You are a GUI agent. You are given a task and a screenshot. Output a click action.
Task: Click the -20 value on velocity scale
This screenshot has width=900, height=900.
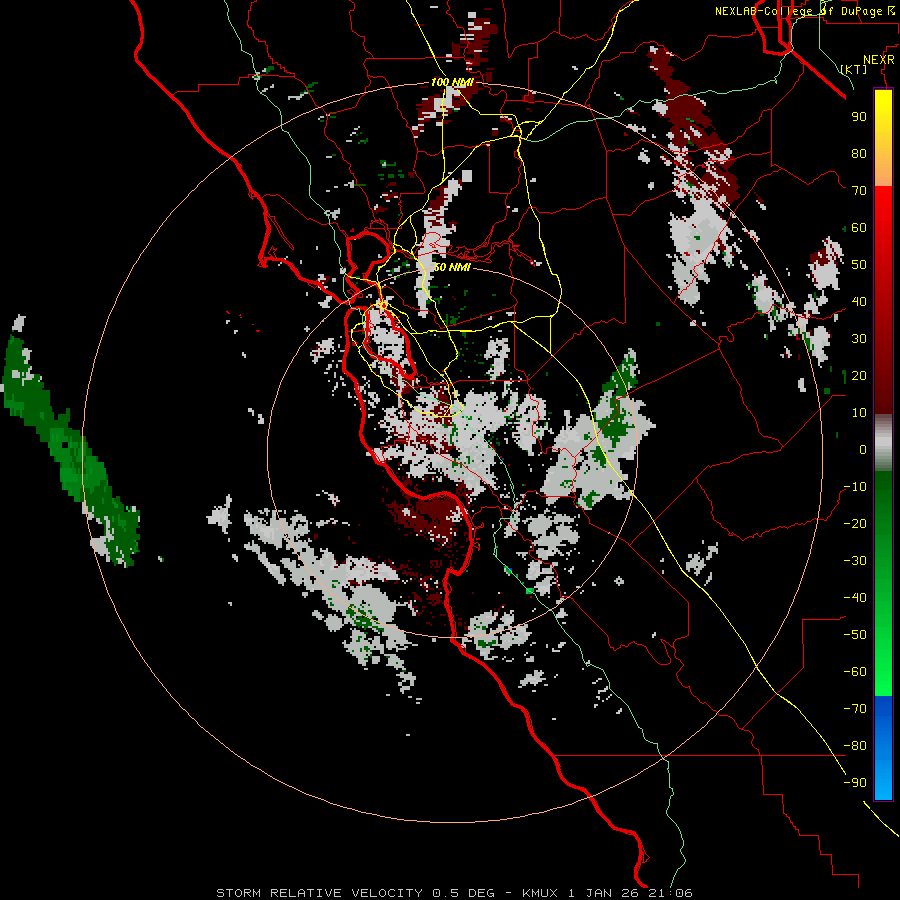pos(855,524)
